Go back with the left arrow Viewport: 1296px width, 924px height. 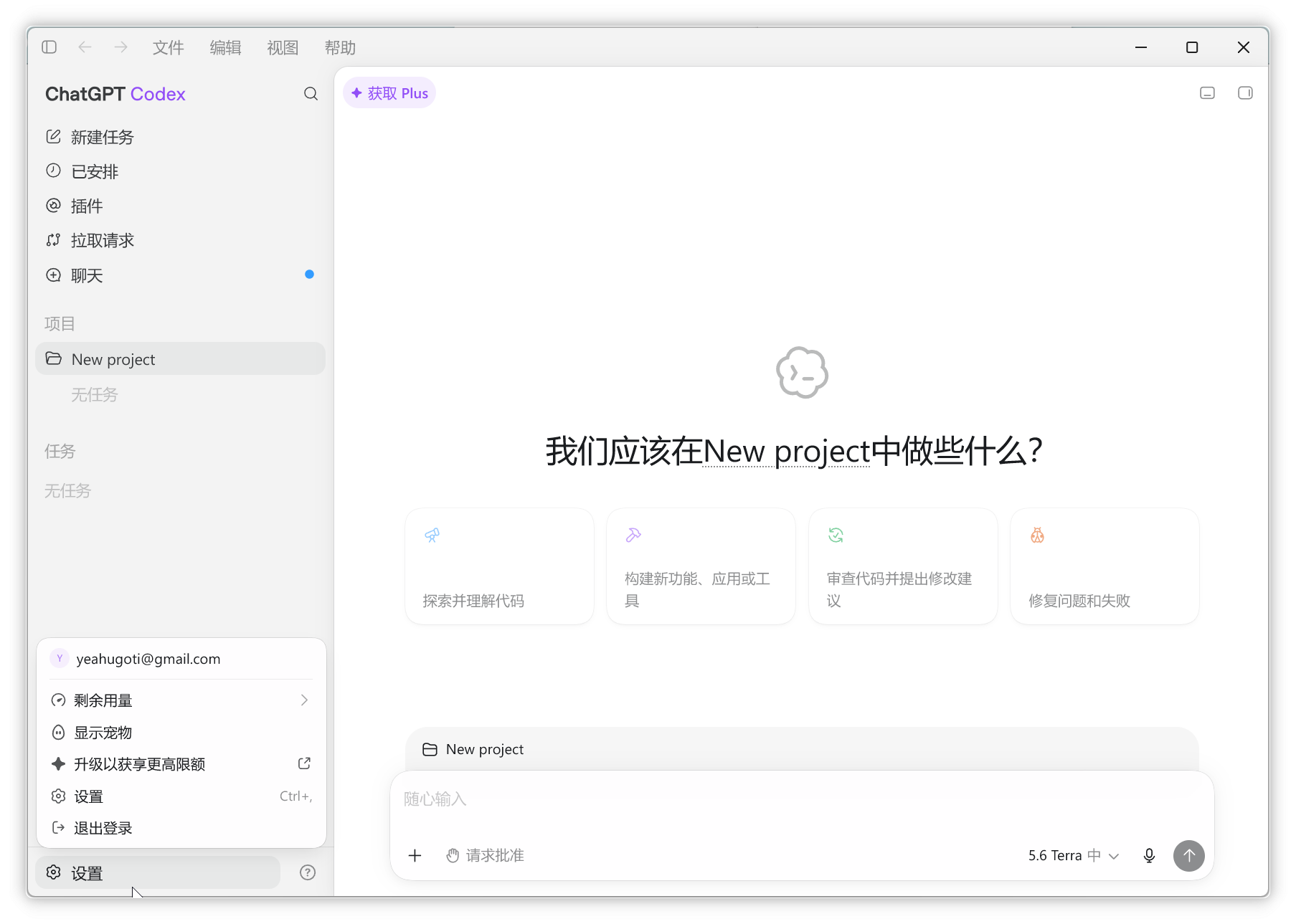tap(85, 47)
